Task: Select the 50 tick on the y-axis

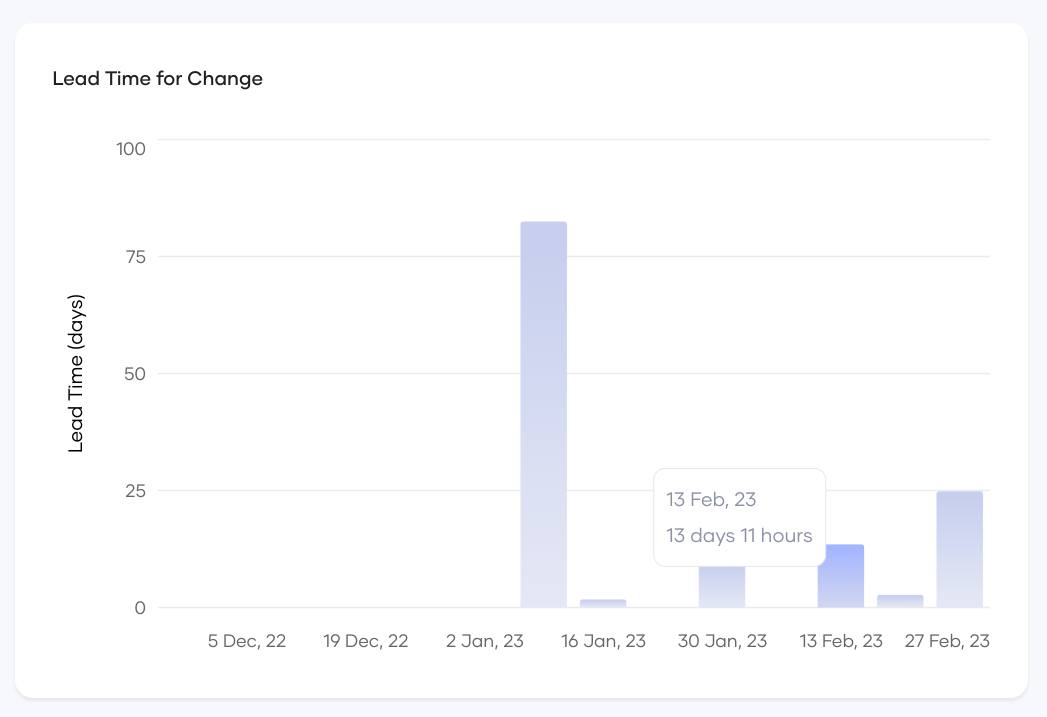Action: tap(135, 374)
